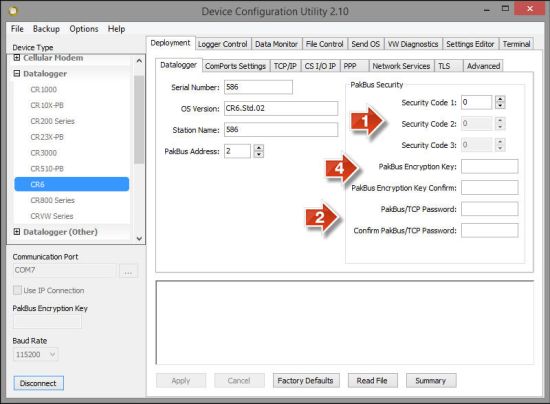The image size is (550, 404).
Task: Click the PakBus/TCP Password field
Action: [490, 209]
